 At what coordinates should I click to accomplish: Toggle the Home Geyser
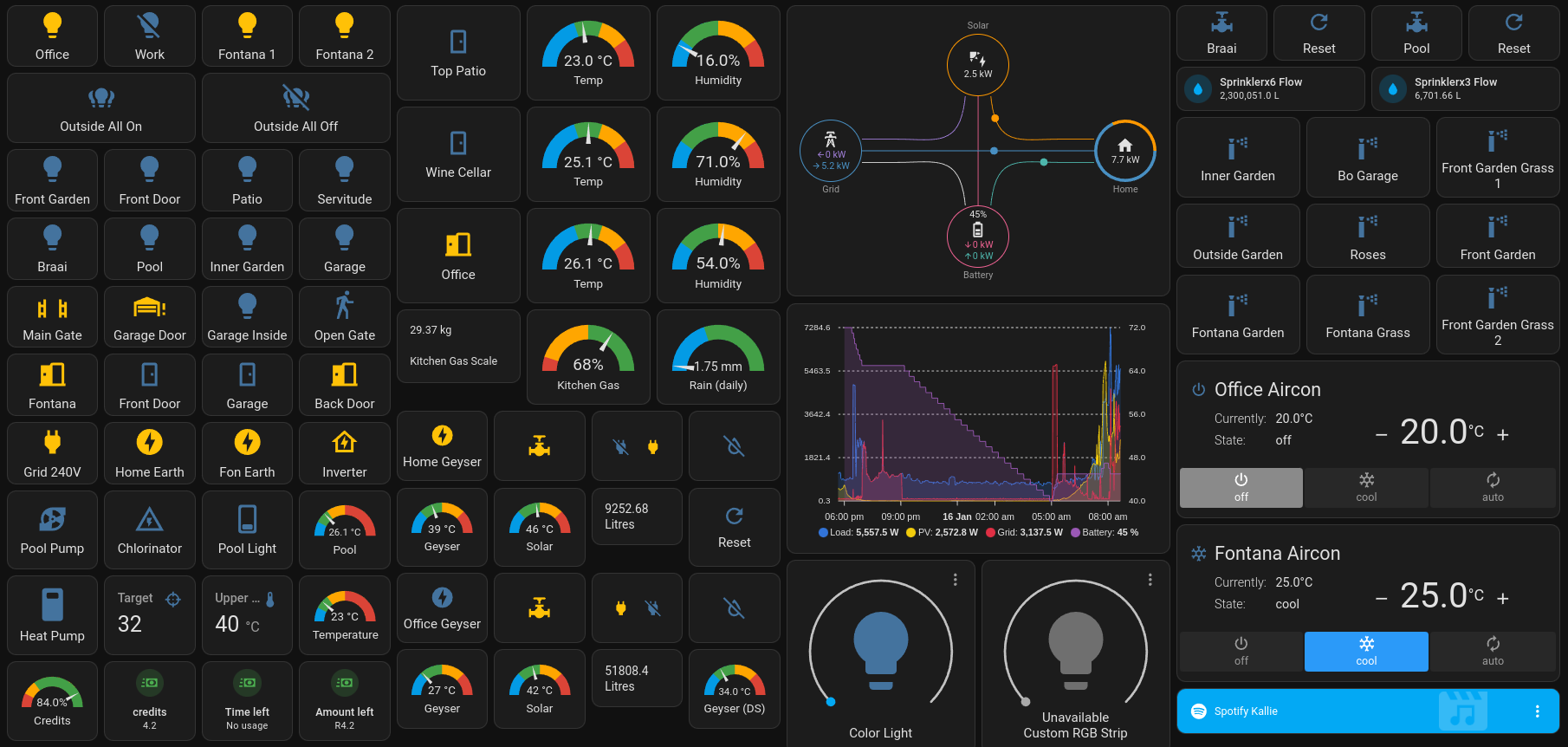tap(442, 445)
